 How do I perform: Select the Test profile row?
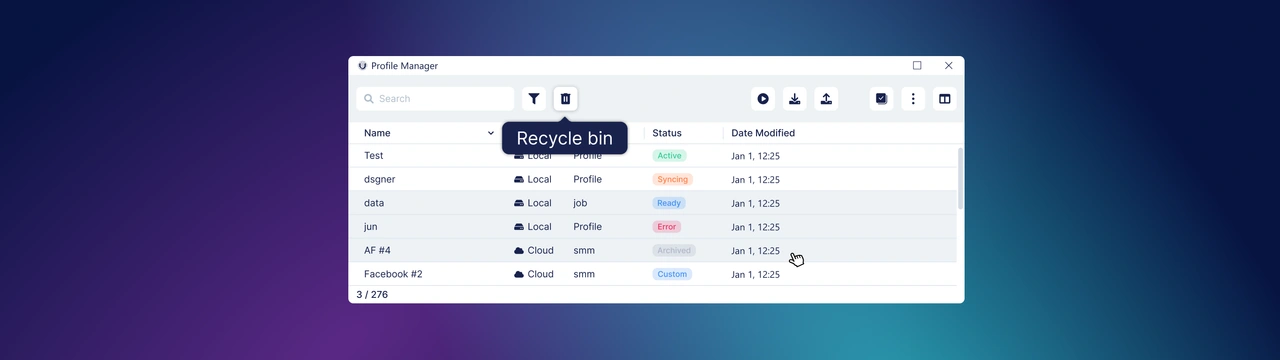point(652,156)
